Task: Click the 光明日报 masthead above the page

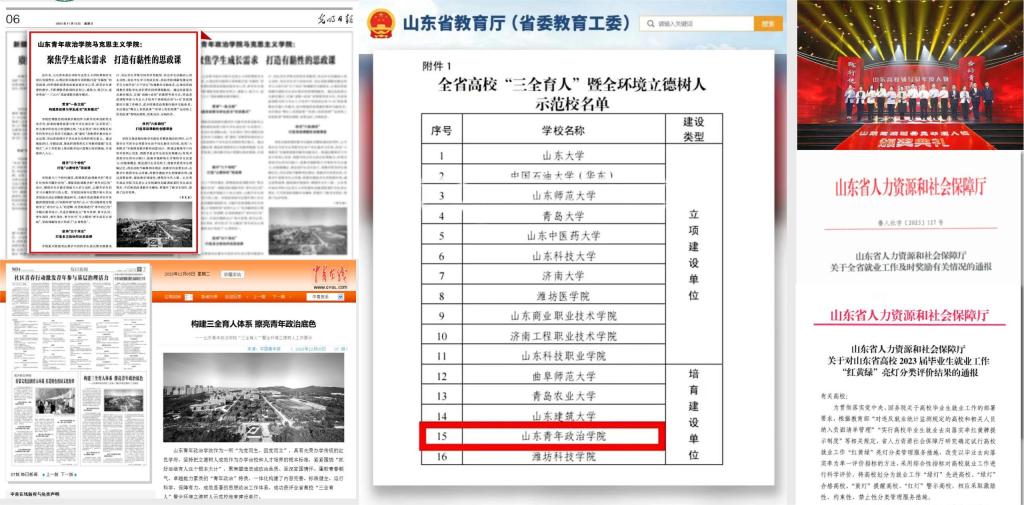Action: pos(336,19)
